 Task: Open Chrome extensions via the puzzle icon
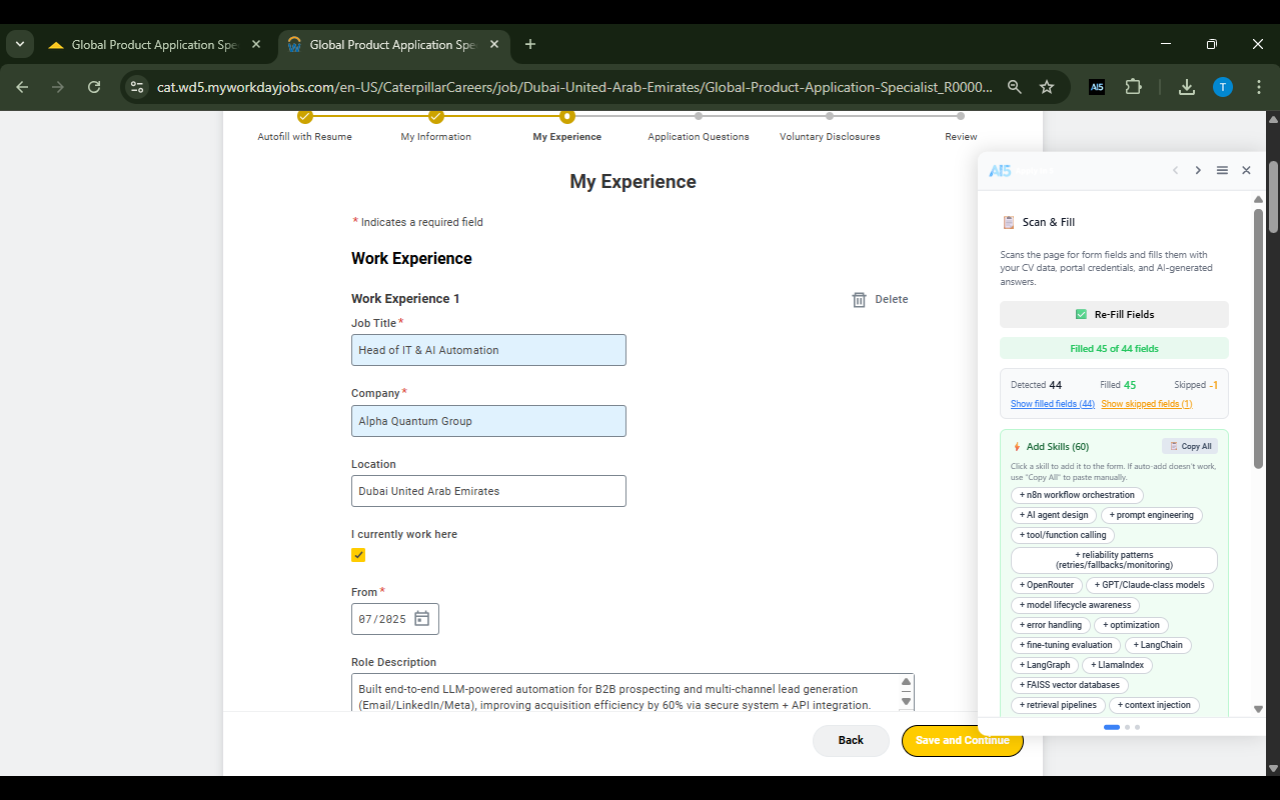pyautogui.click(x=1133, y=87)
